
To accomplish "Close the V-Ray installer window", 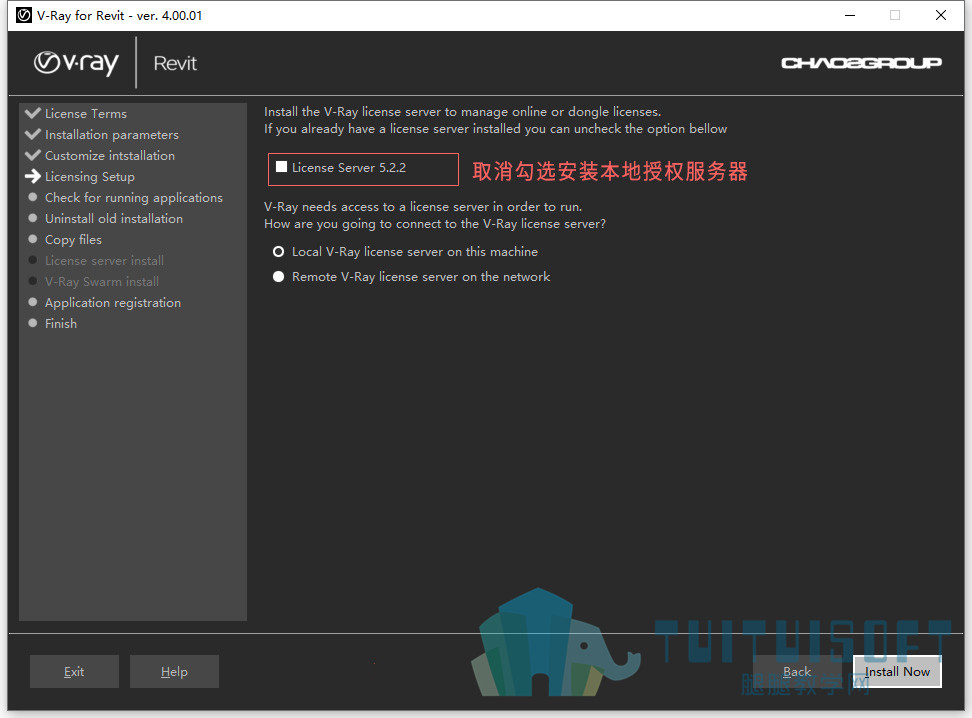I will (x=940, y=16).
